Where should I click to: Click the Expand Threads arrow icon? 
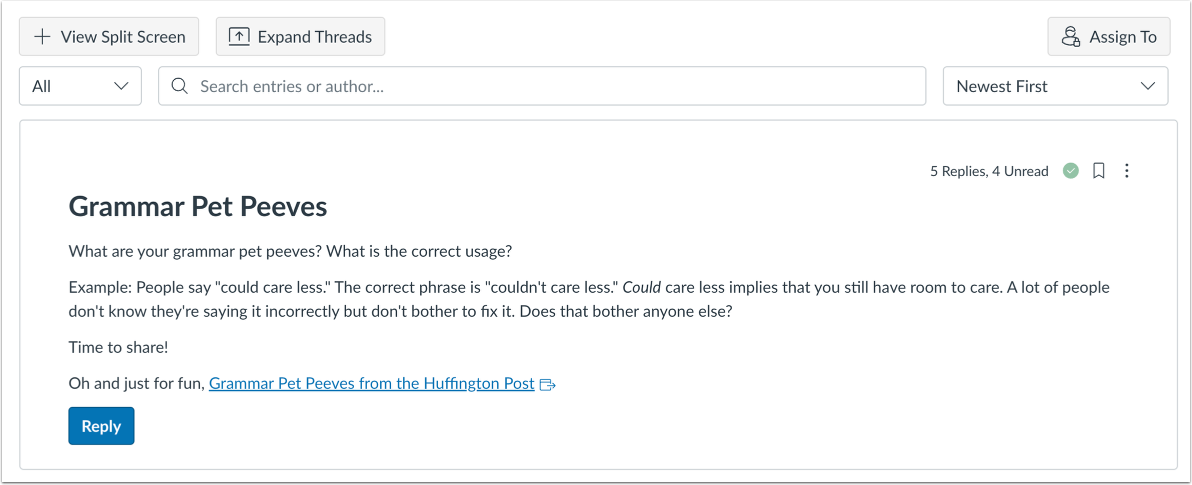click(239, 37)
